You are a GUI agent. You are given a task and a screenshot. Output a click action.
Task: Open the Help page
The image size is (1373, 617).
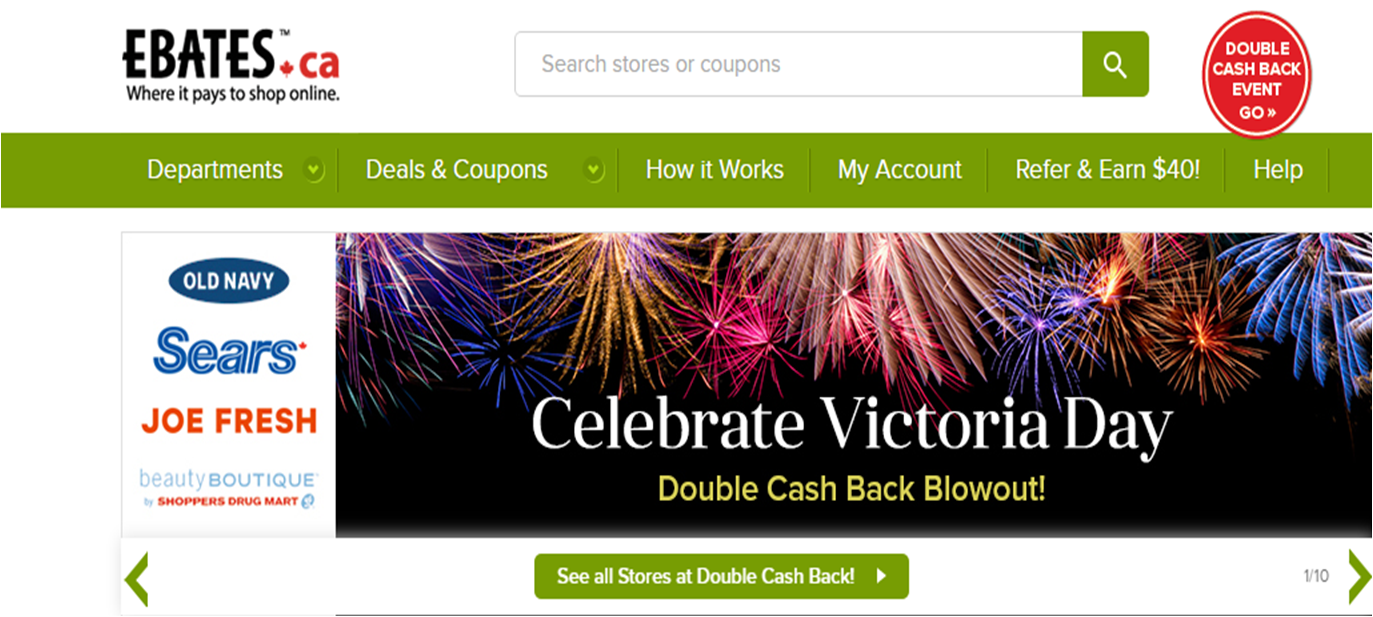tap(1278, 170)
